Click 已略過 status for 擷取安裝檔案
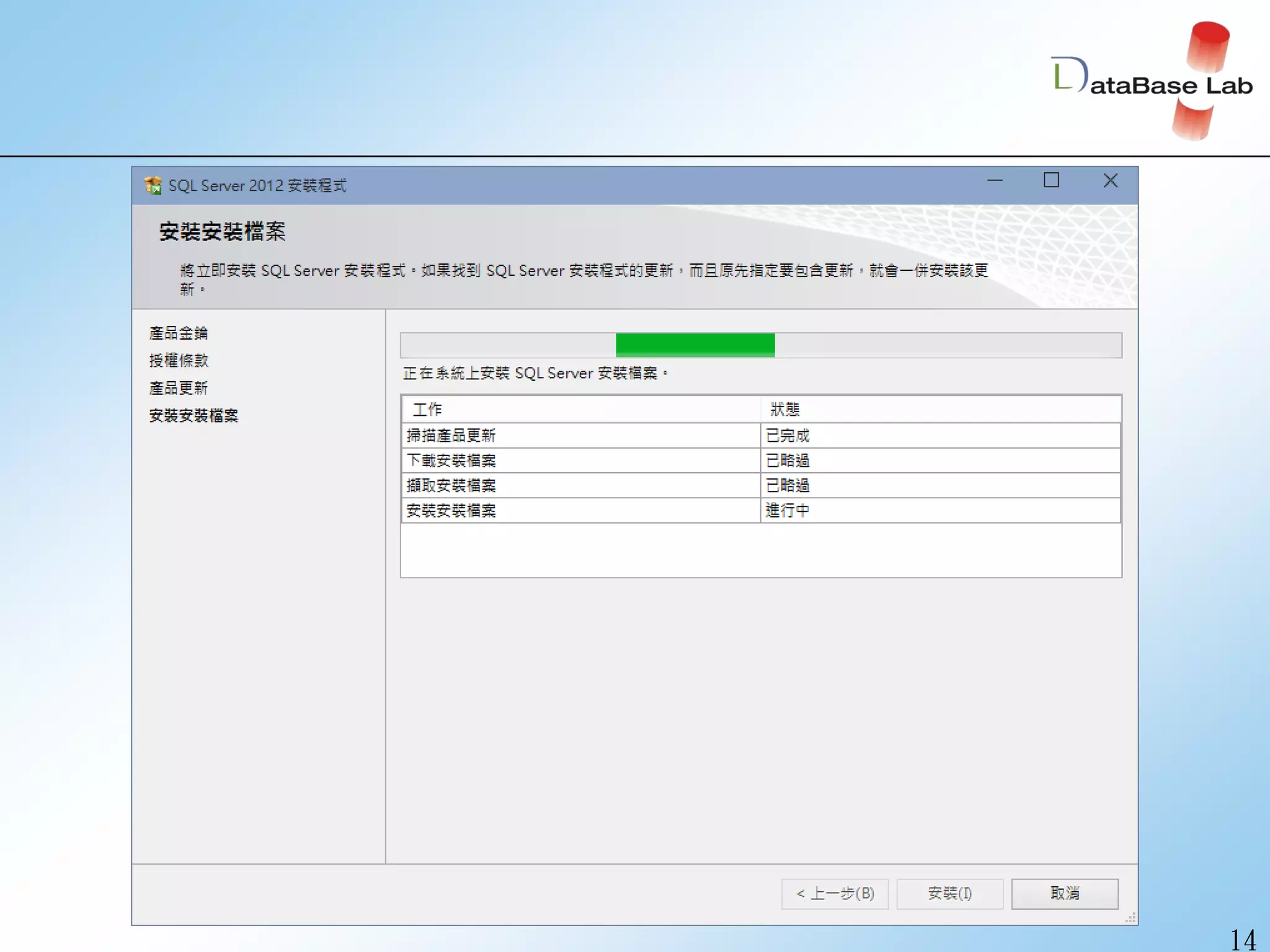Viewport: 1270px width, 952px height. (x=940, y=485)
